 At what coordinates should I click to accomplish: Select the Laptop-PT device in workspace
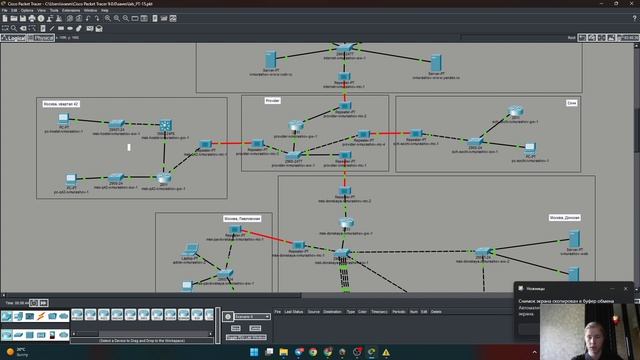click(x=190, y=249)
